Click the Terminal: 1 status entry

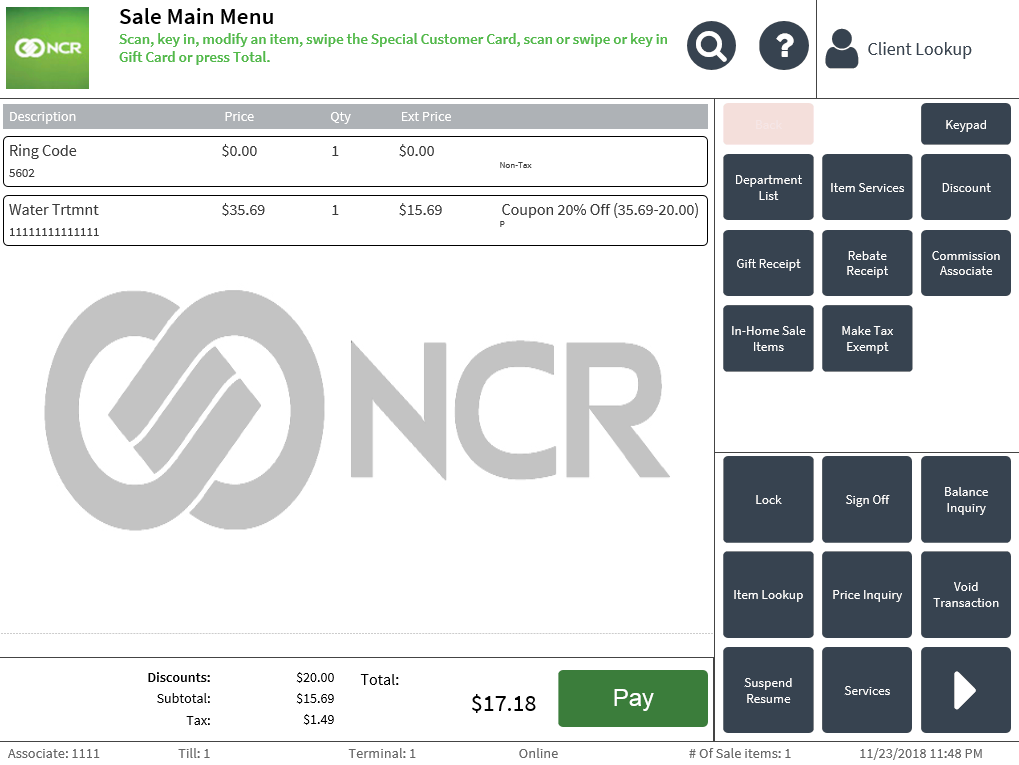click(x=382, y=753)
